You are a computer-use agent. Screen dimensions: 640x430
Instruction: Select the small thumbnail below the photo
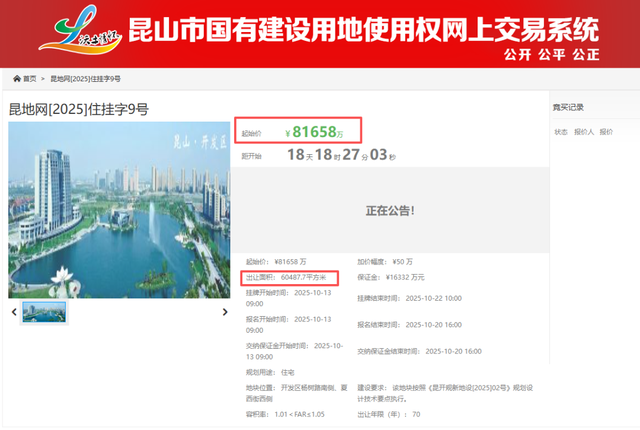click(44, 312)
